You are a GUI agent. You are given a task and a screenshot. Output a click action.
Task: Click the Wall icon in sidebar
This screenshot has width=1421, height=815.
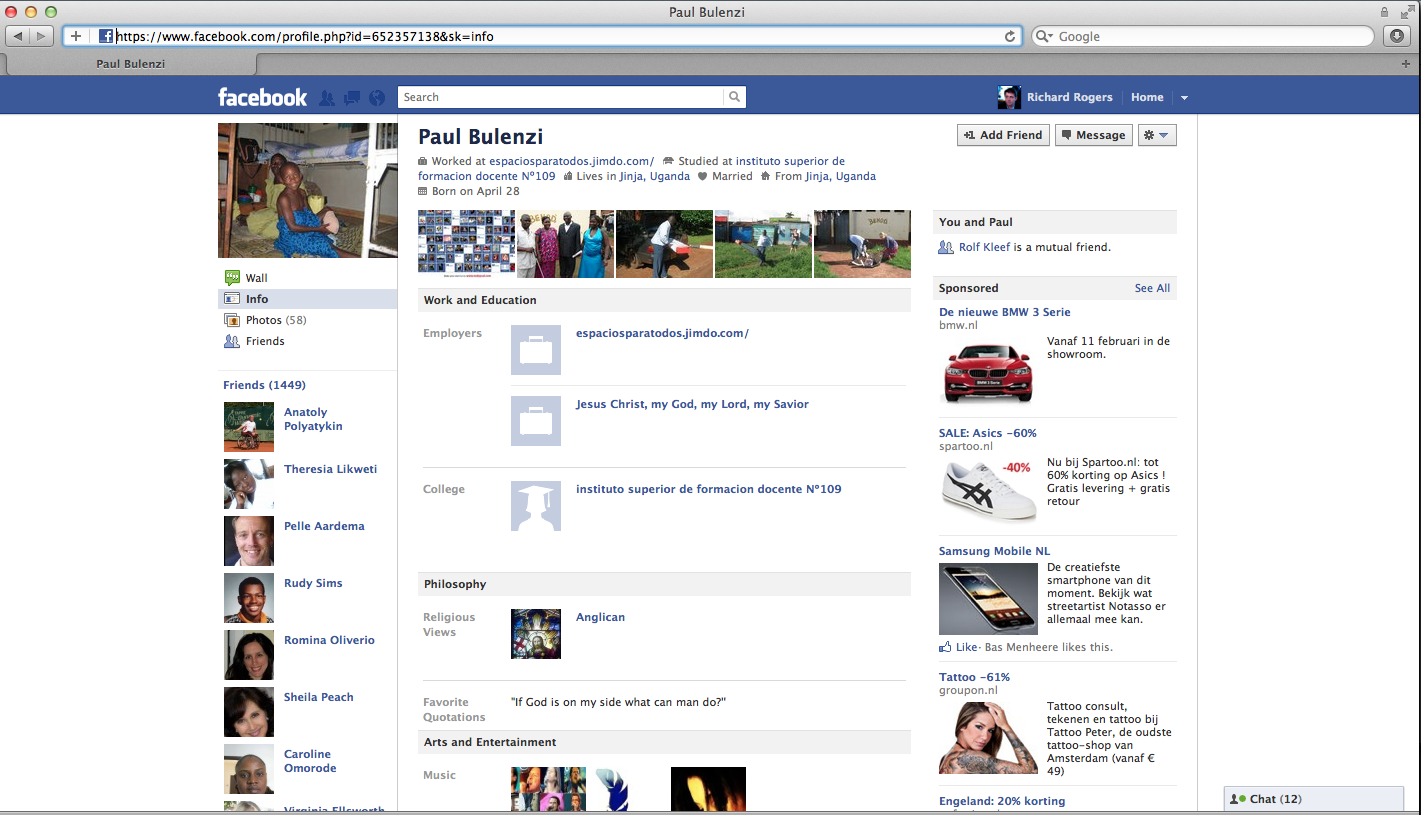click(232, 278)
